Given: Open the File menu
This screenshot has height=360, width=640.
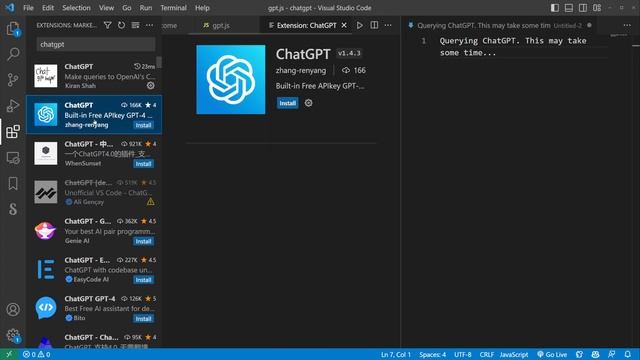Looking at the screenshot, I should 28,8.
